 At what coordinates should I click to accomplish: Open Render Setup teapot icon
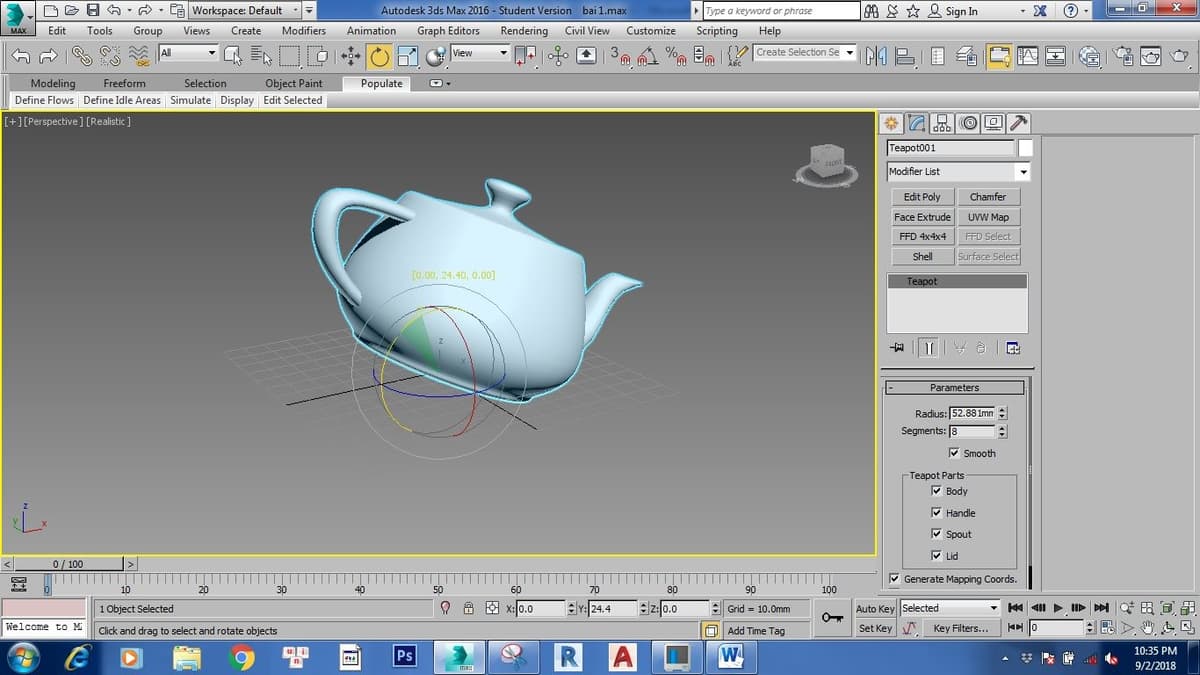click(x=1124, y=57)
